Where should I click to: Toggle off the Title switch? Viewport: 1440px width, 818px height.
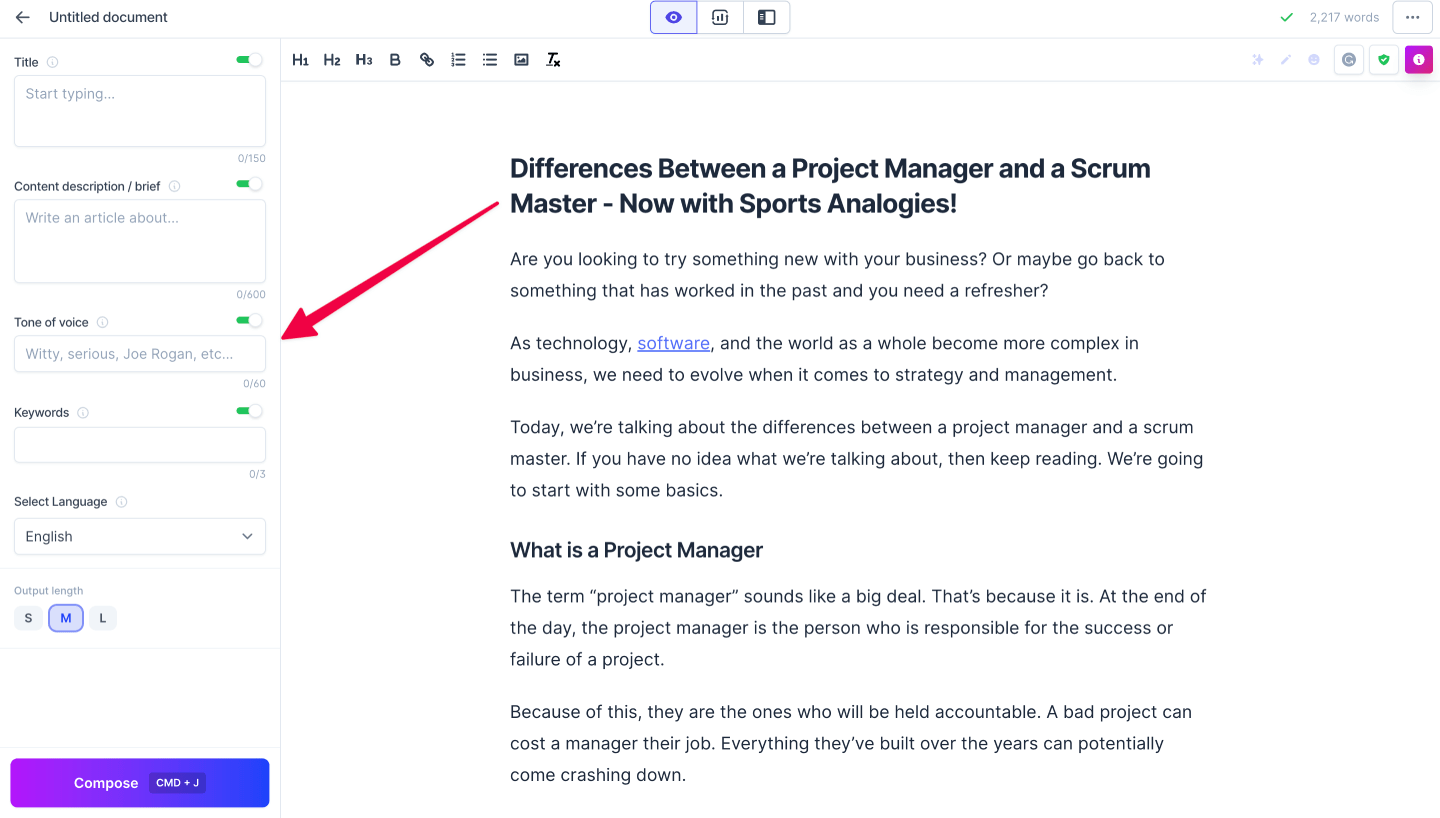pos(249,60)
